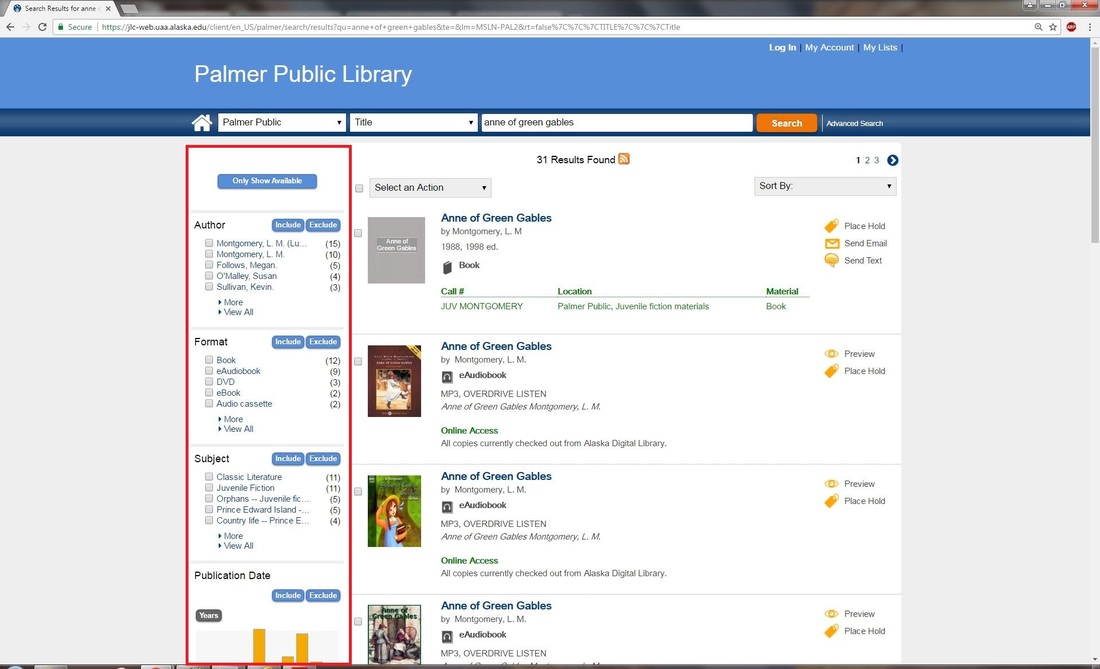The width and height of the screenshot is (1100, 669).
Task: Click Palmer Public, Juvenile fiction materials location
Action: tap(633, 306)
